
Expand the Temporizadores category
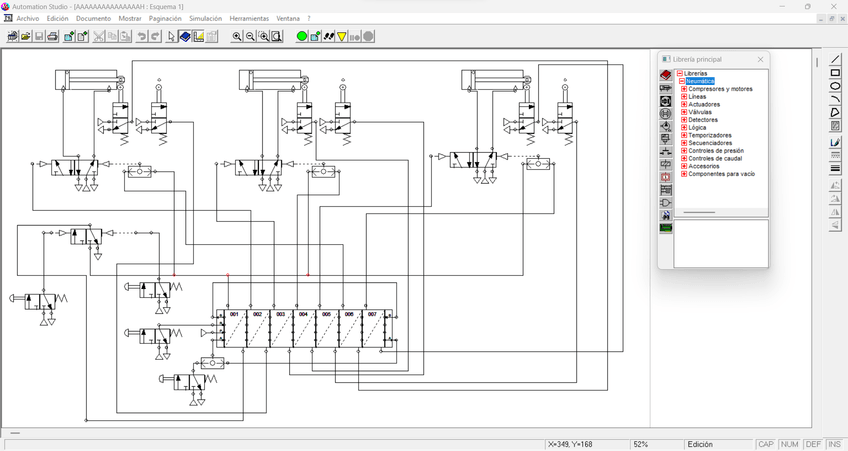pos(684,135)
